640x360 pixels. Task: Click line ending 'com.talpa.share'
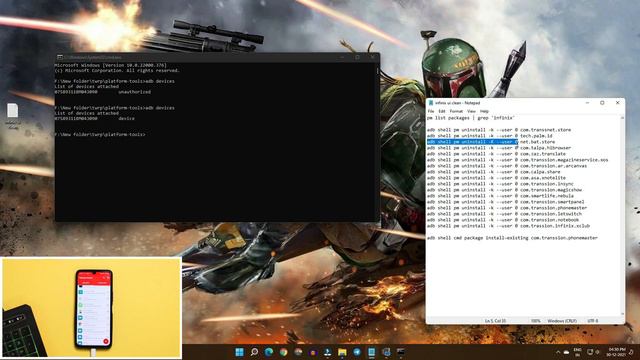coord(493,172)
